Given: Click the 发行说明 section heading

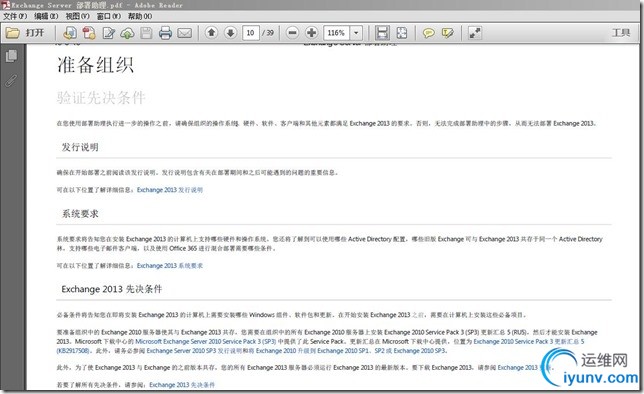Looking at the screenshot, I should 80,147.
